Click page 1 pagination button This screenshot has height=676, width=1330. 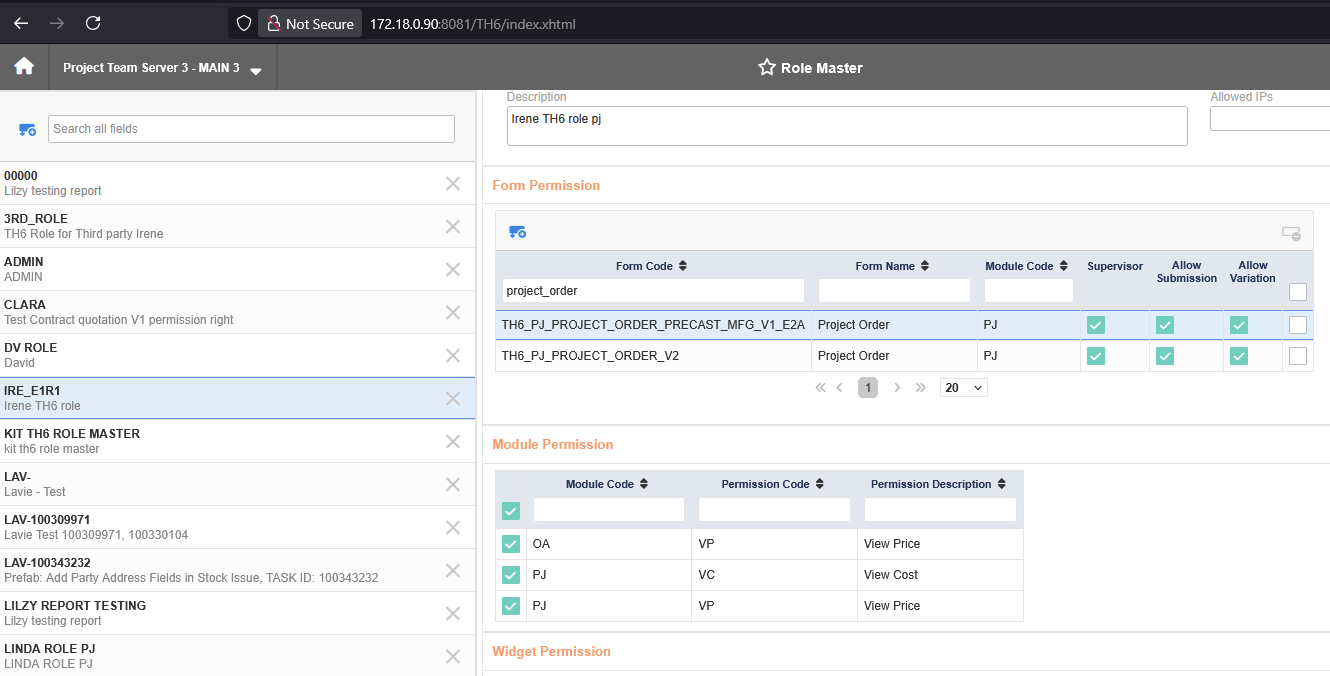click(x=868, y=387)
